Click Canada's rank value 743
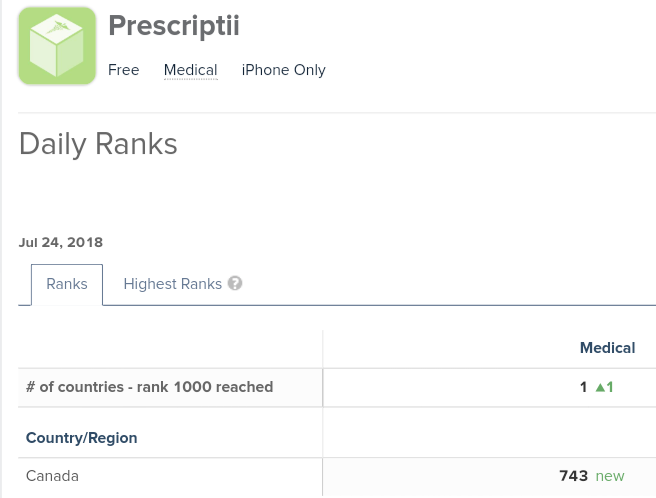656x498 pixels. (573, 476)
